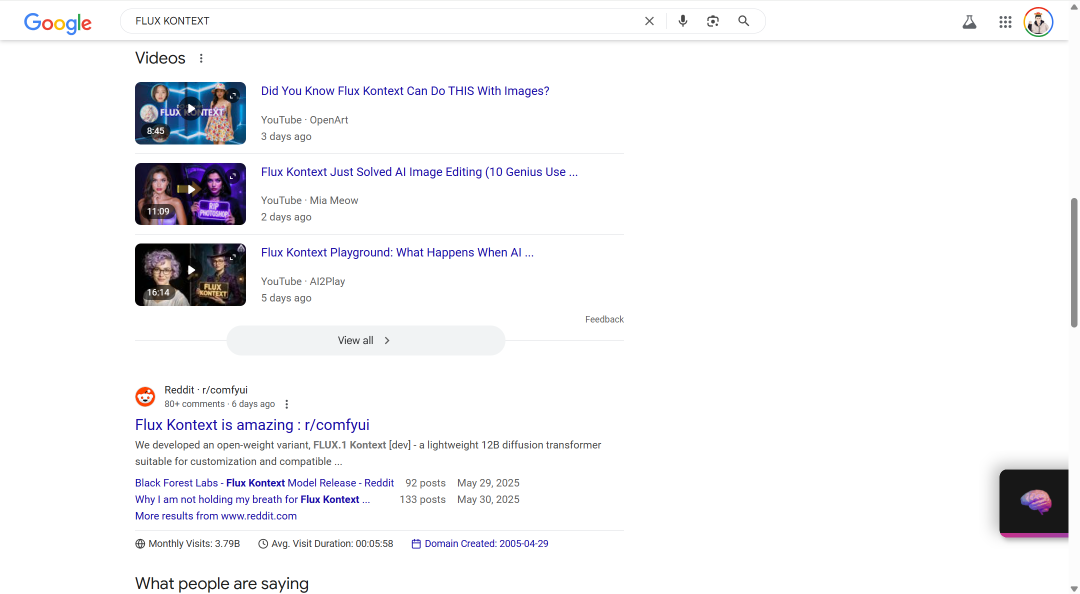Image resolution: width=1080 pixels, height=594 pixels.
Task: Click the magnifier search icon
Action: tap(743, 21)
